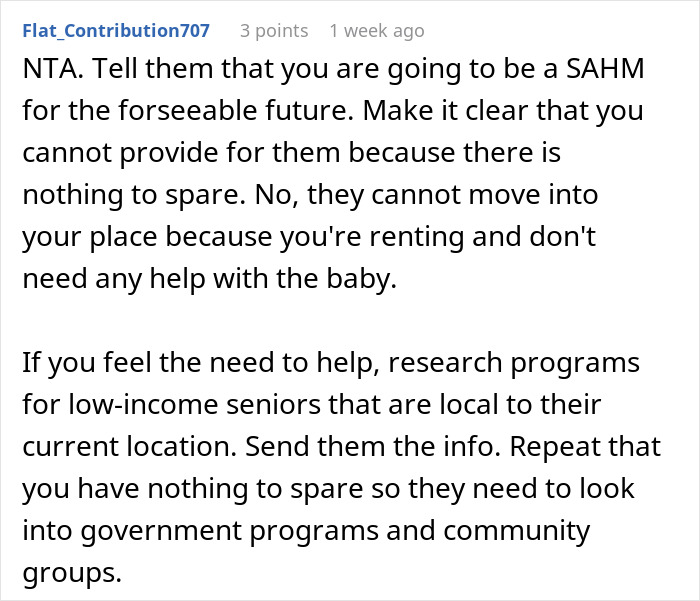Click the sentence Send them the info
Screen dimensions: 700x601
point(373,447)
